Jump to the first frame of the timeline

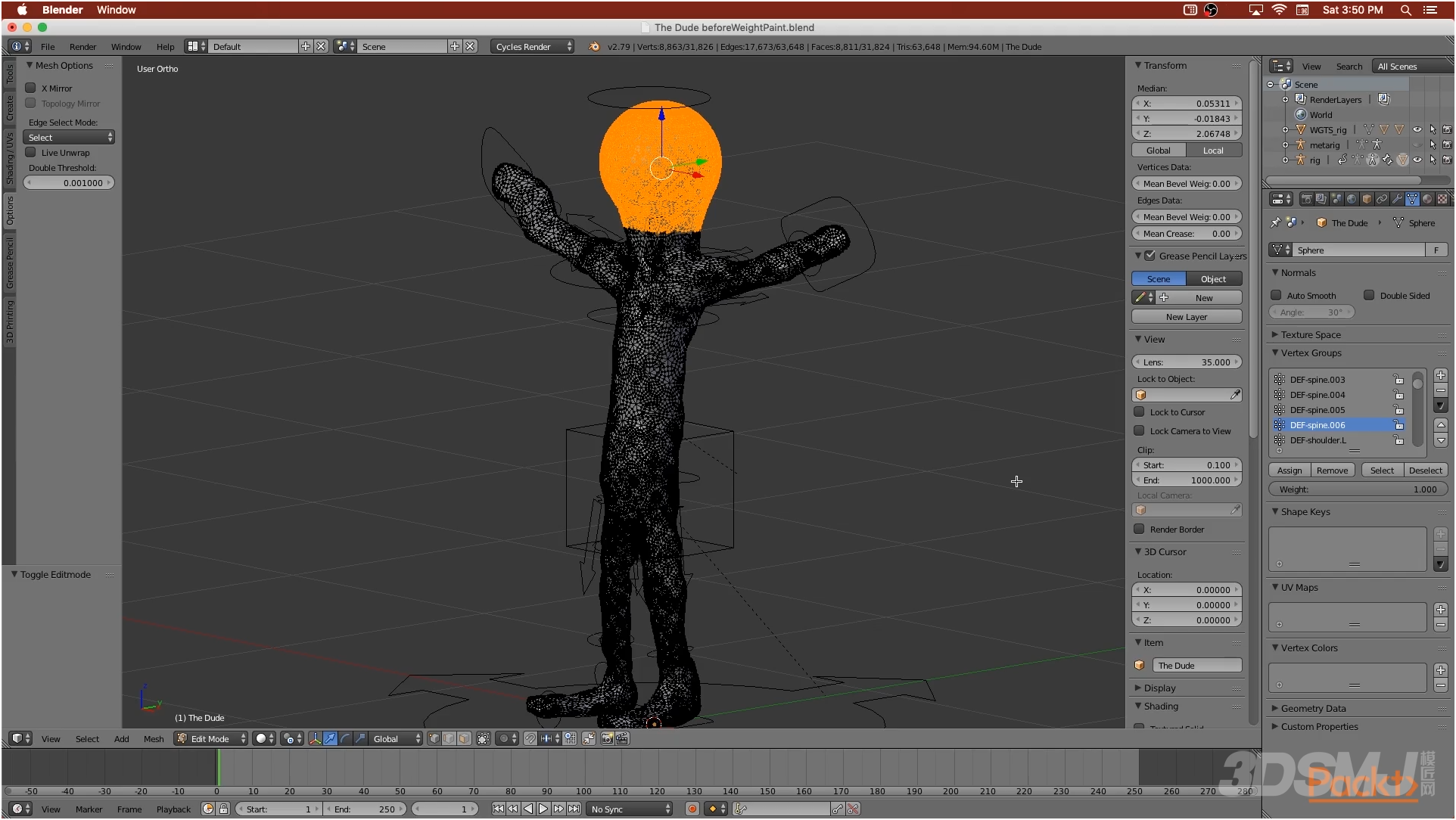point(498,809)
